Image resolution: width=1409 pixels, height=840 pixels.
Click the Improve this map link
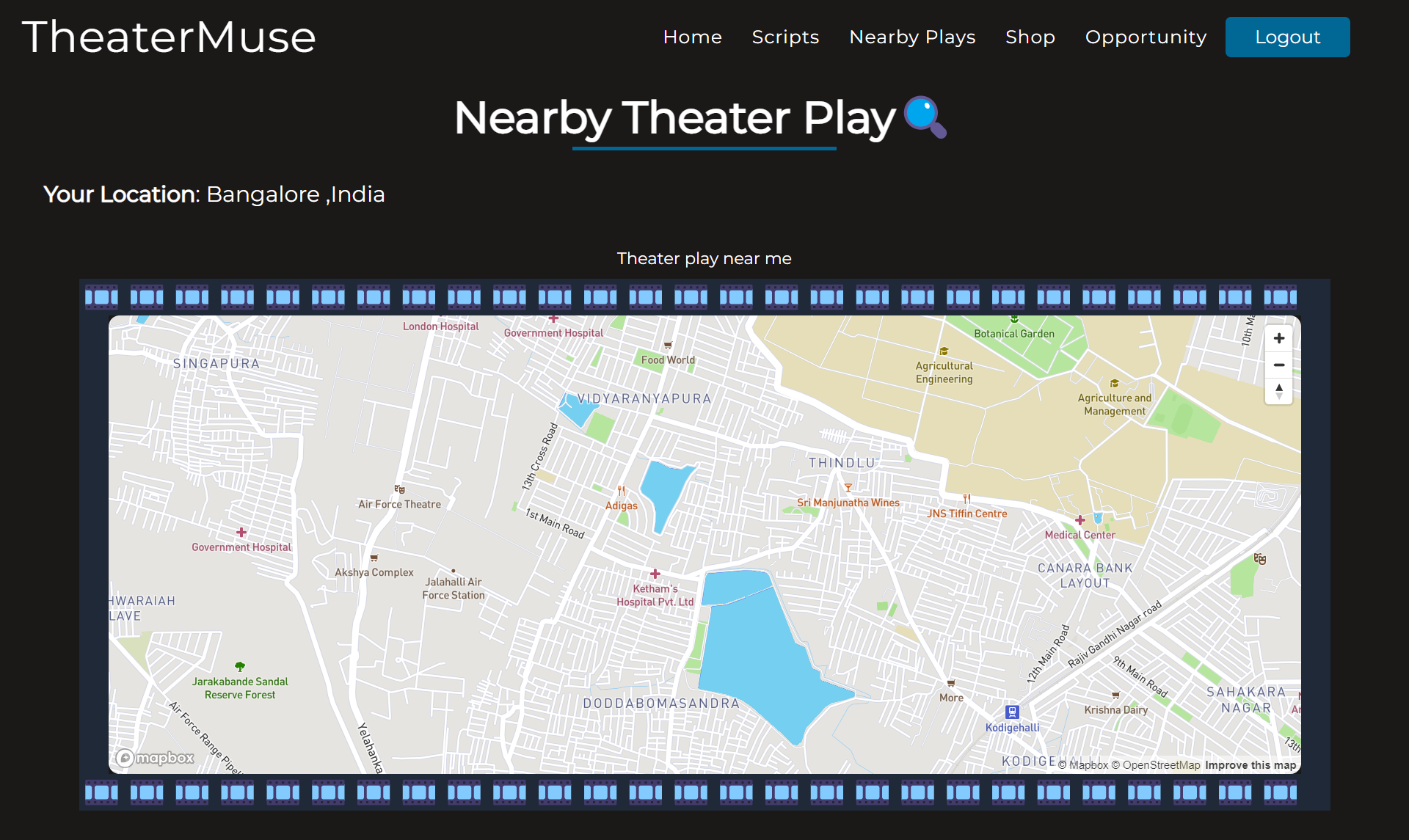tap(1250, 765)
